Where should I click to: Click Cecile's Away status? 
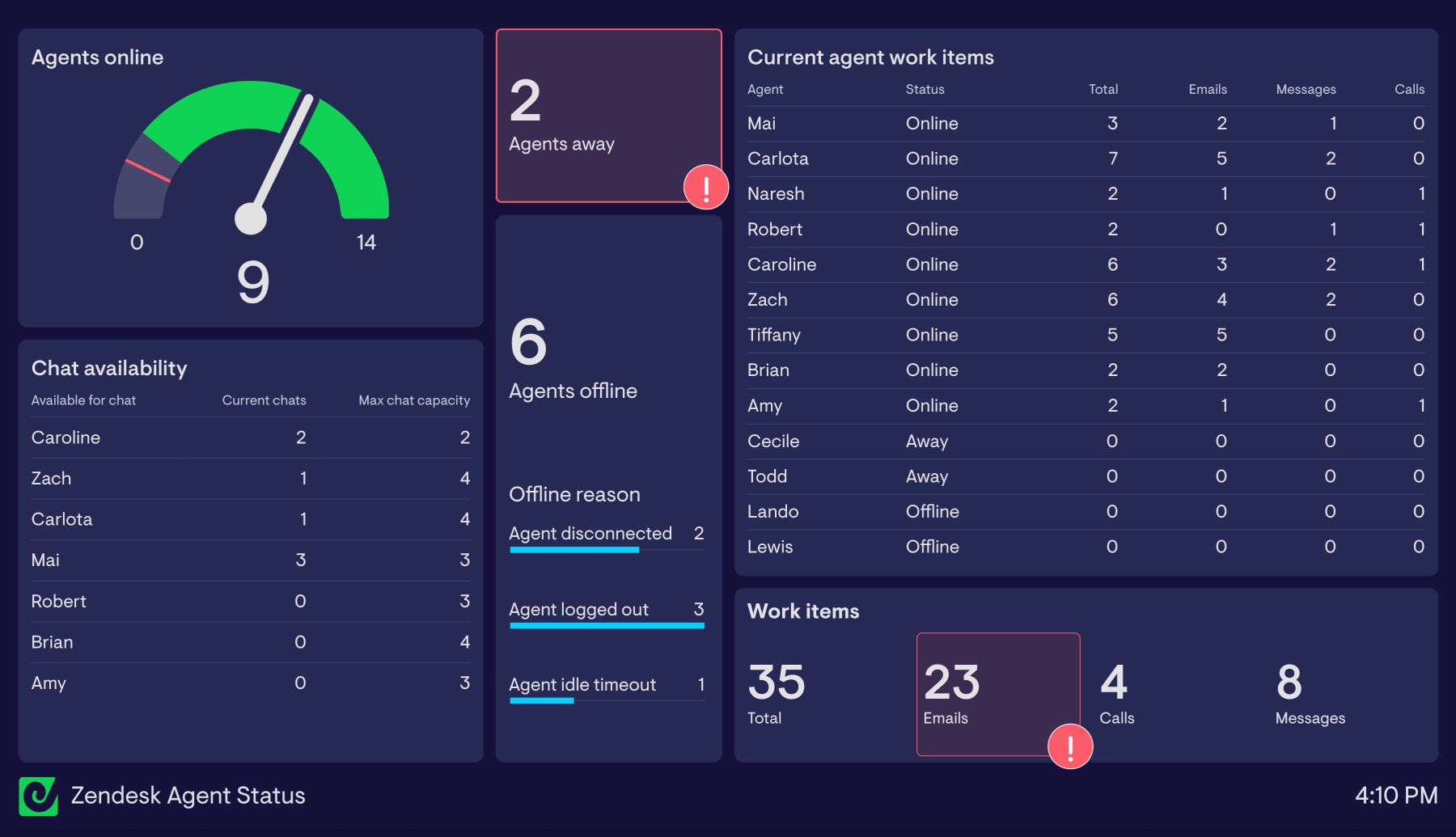pos(927,442)
